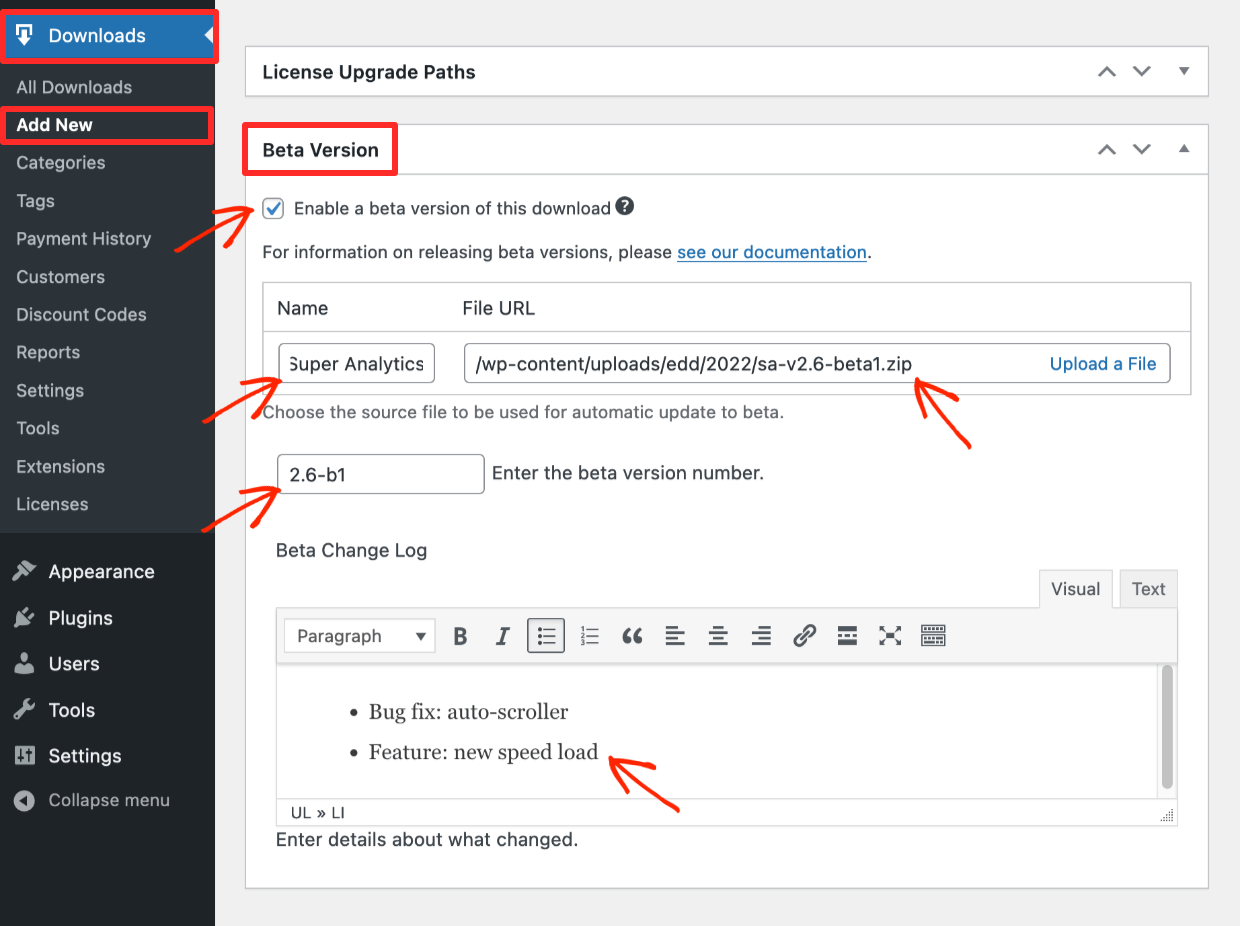
Task: Switch to the Visual editor tab
Action: click(1076, 589)
